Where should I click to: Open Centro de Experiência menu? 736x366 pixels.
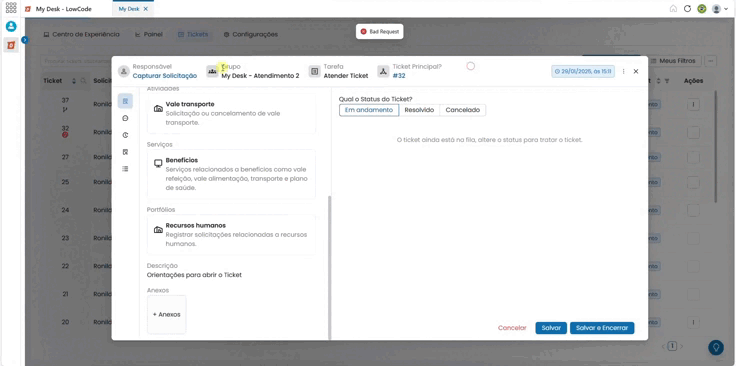click(x=81, y=34)
